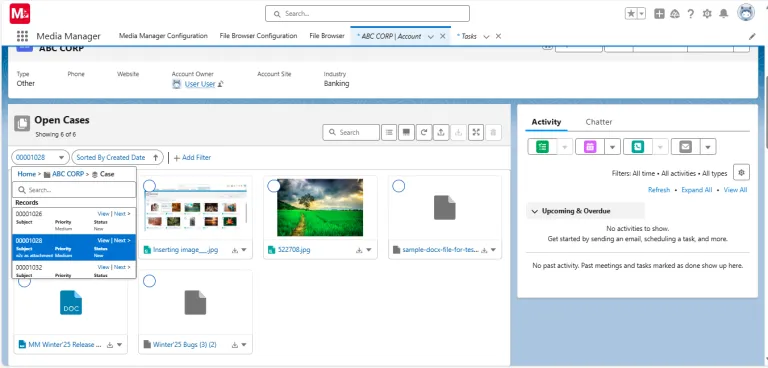Image resolution: width=768 pixels, height=368 pixels.
Task: Open the App Launcher grid icon
Action: [22, 36]
